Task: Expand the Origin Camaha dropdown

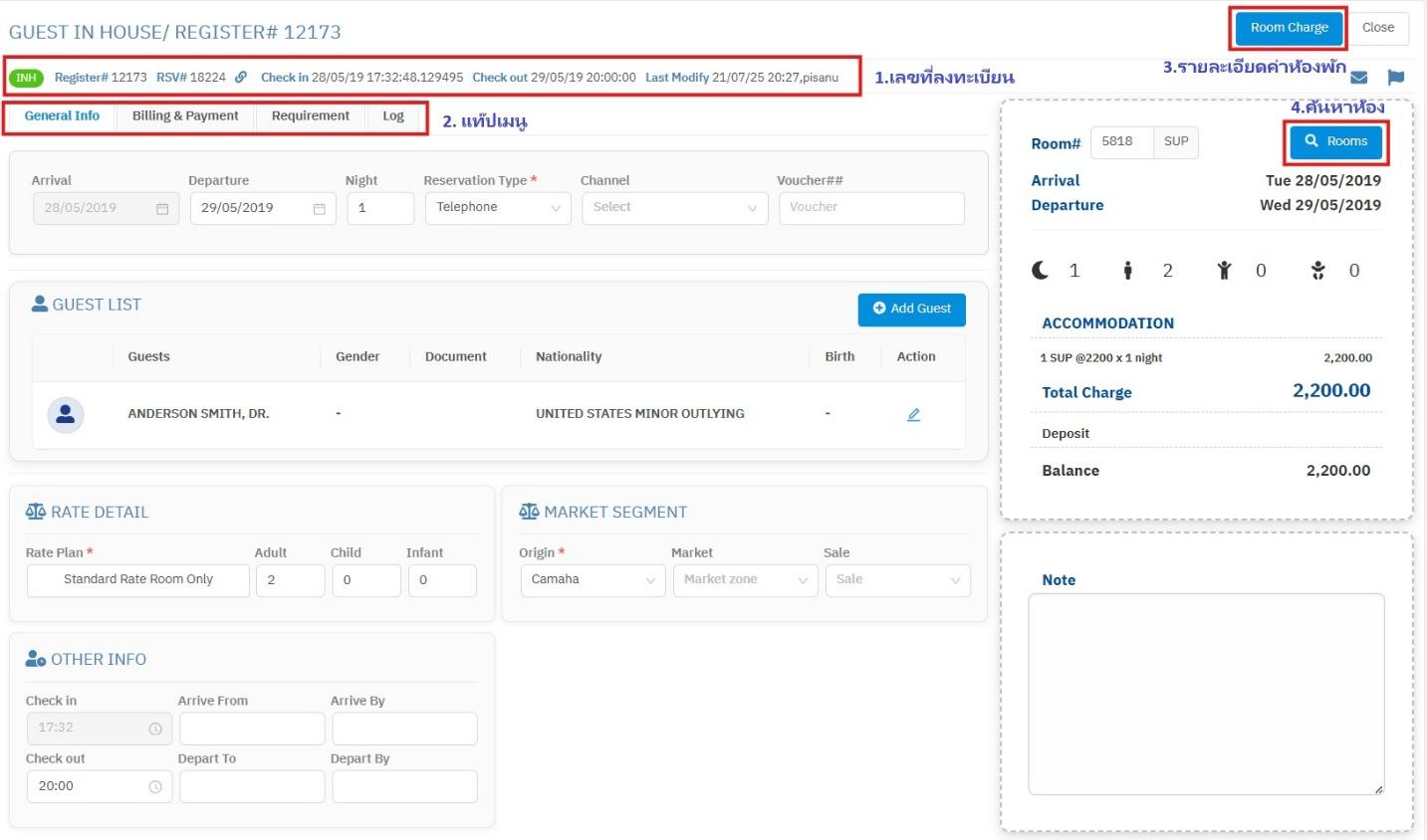Action: (x=593, y=580)
